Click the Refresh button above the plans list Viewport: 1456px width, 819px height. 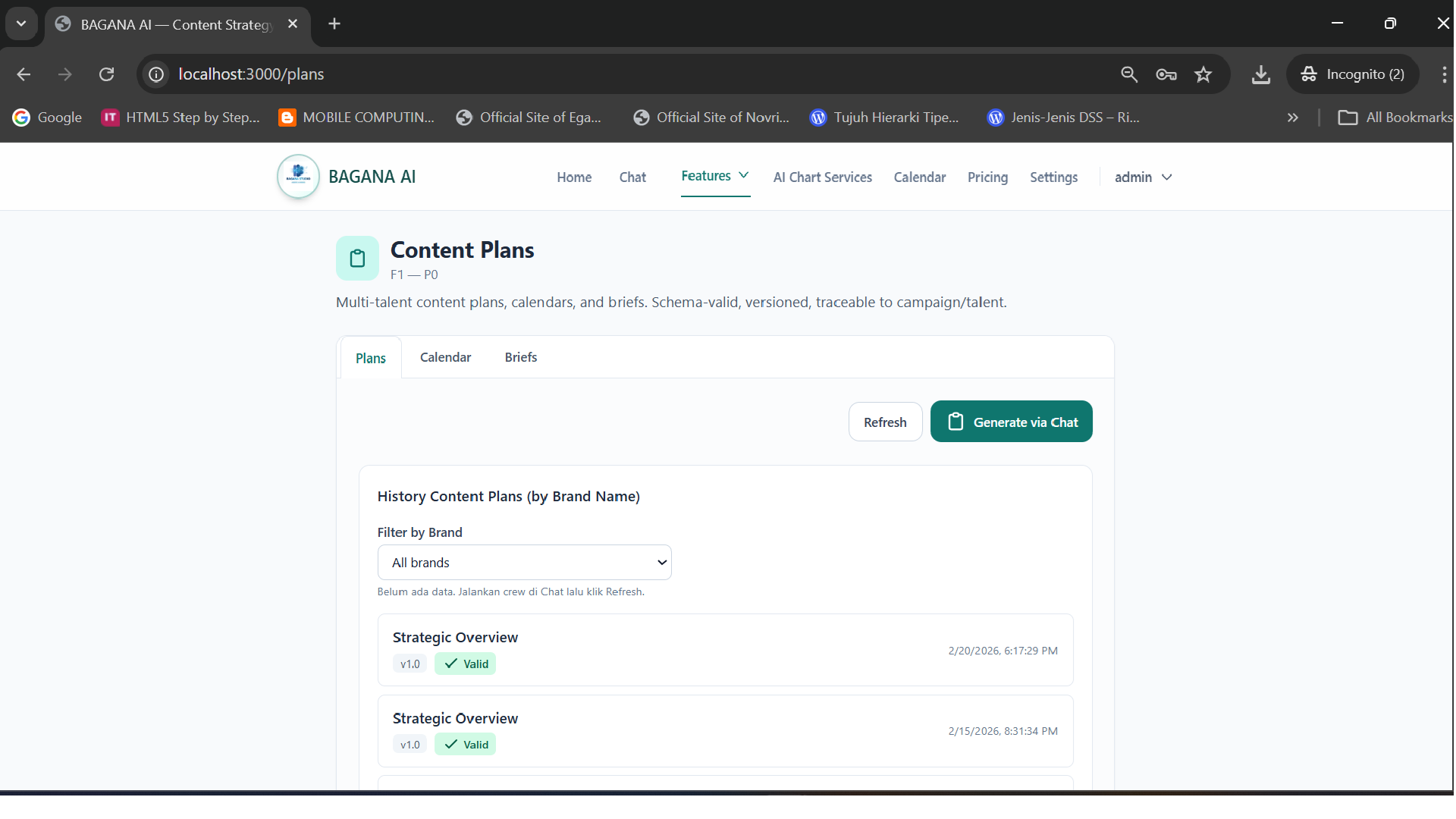coord(885,422)
